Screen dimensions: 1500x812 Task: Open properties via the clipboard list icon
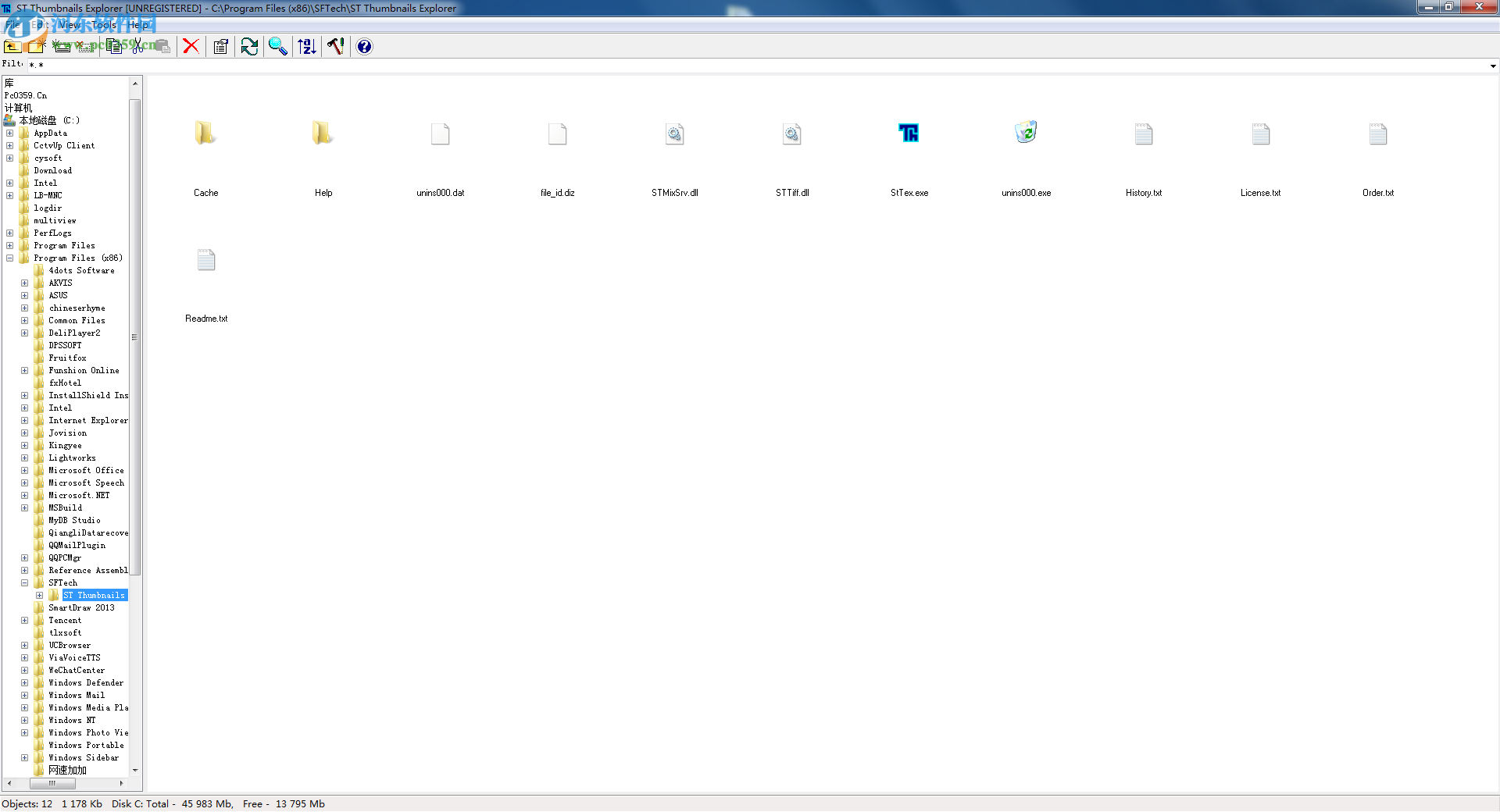click(220, 47)
